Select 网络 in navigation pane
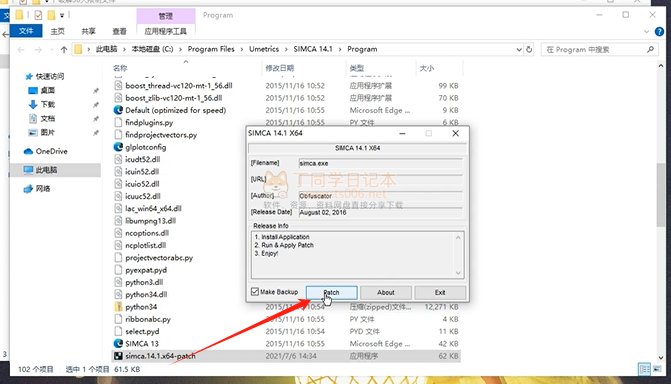The width and height of the screenshot is (671, 384). point(42,189)
